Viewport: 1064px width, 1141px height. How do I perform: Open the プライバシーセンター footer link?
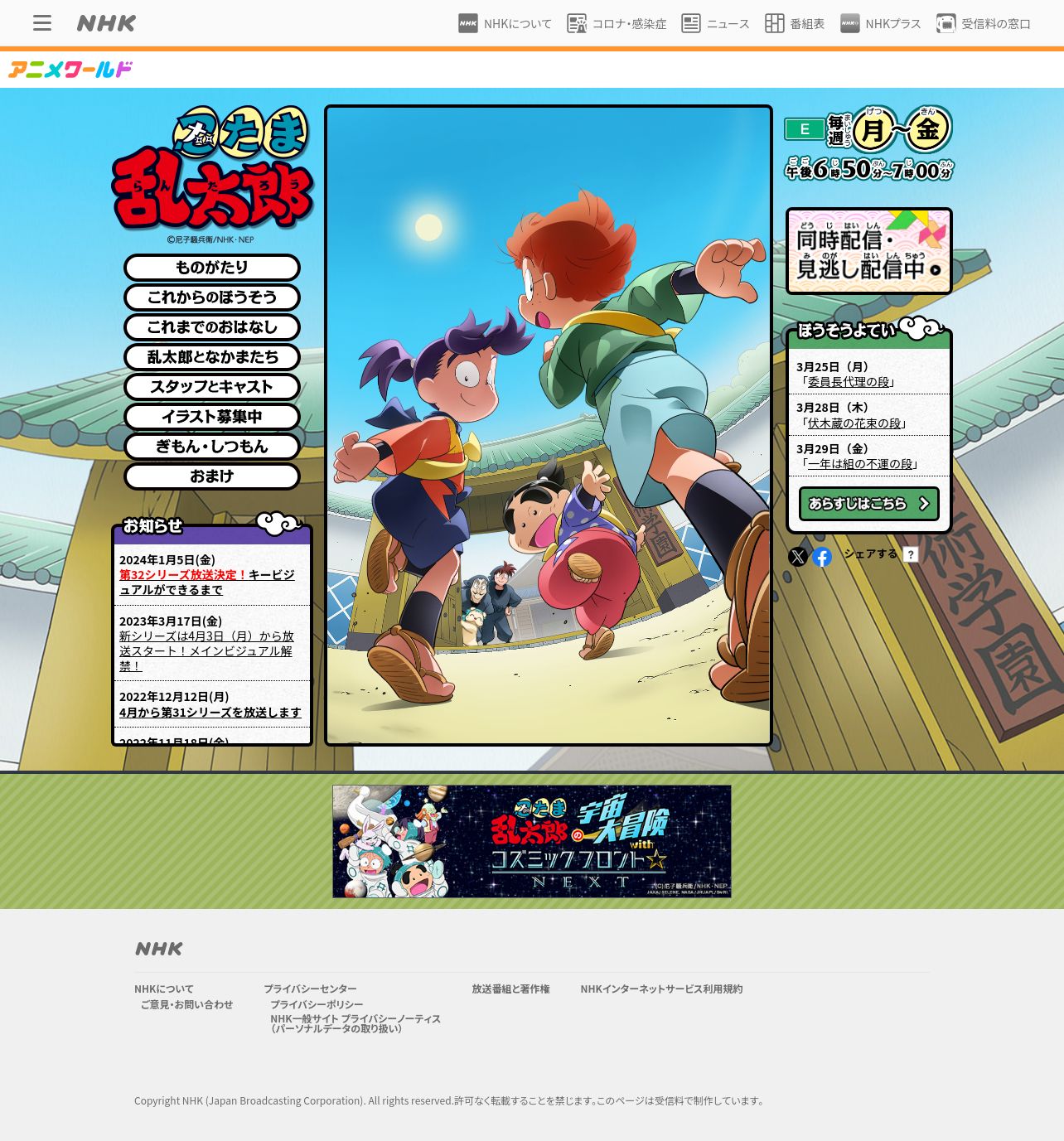tap(310, 989)
